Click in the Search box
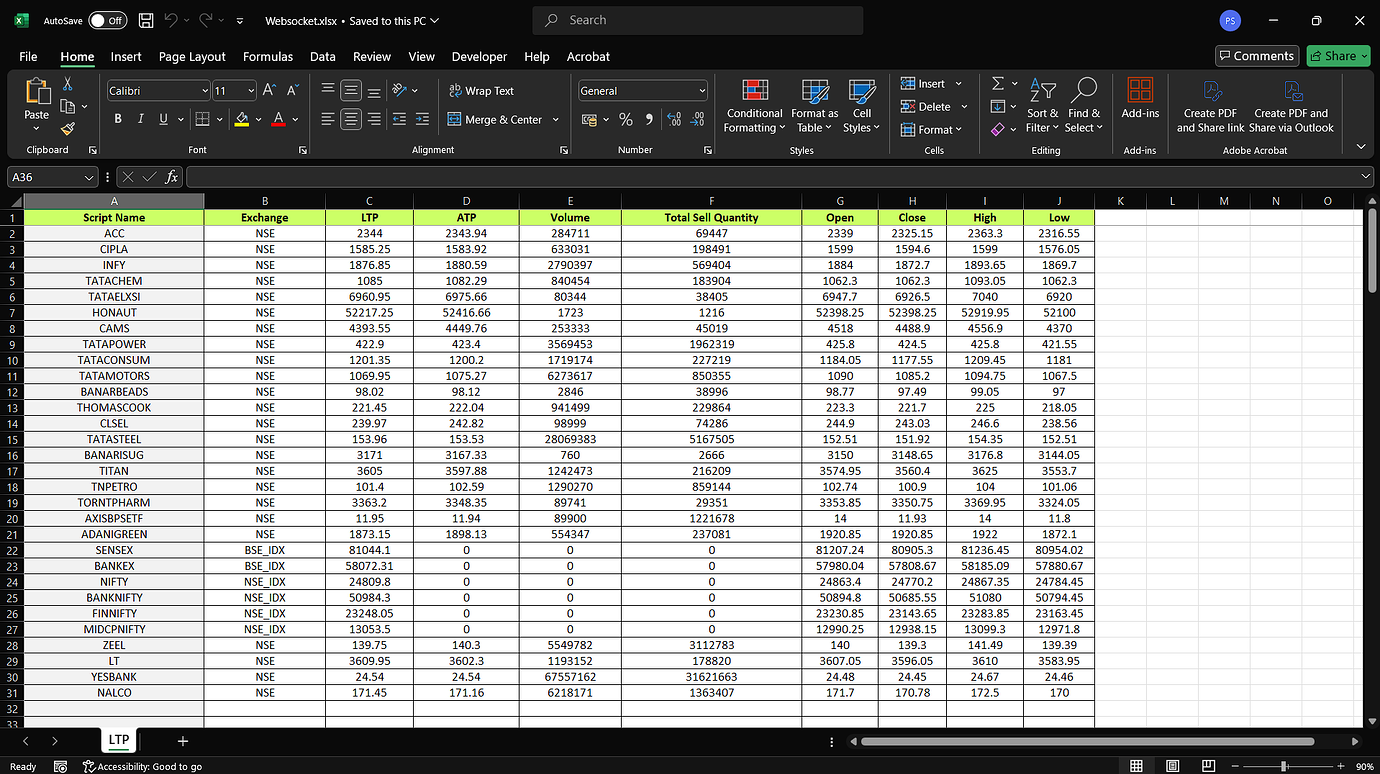The height and width of the screenshot is (774, 1380). 698,20
